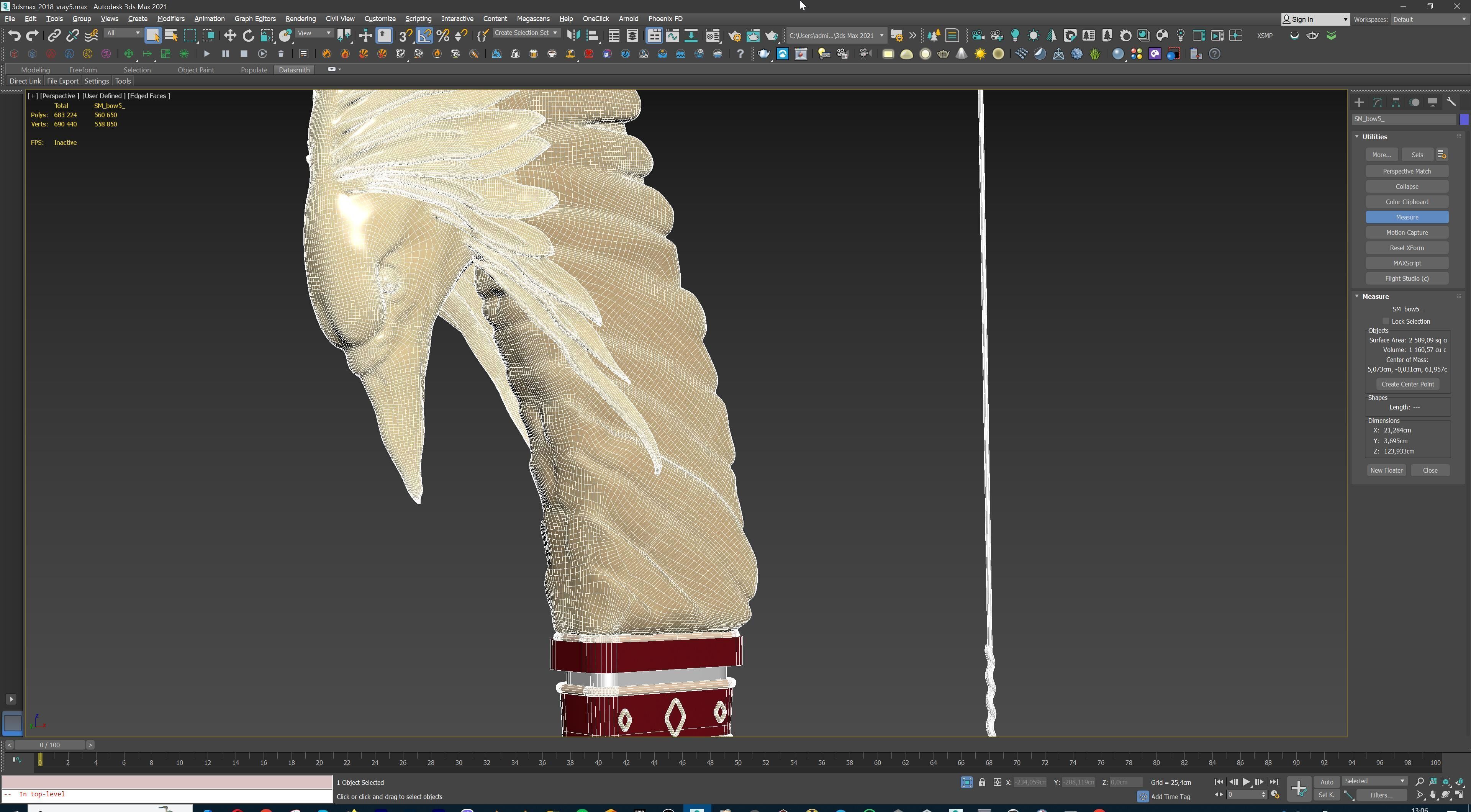Switch to the Freeform ribbon tab
Screen dimensions: 1471x812
pos(83,70)
